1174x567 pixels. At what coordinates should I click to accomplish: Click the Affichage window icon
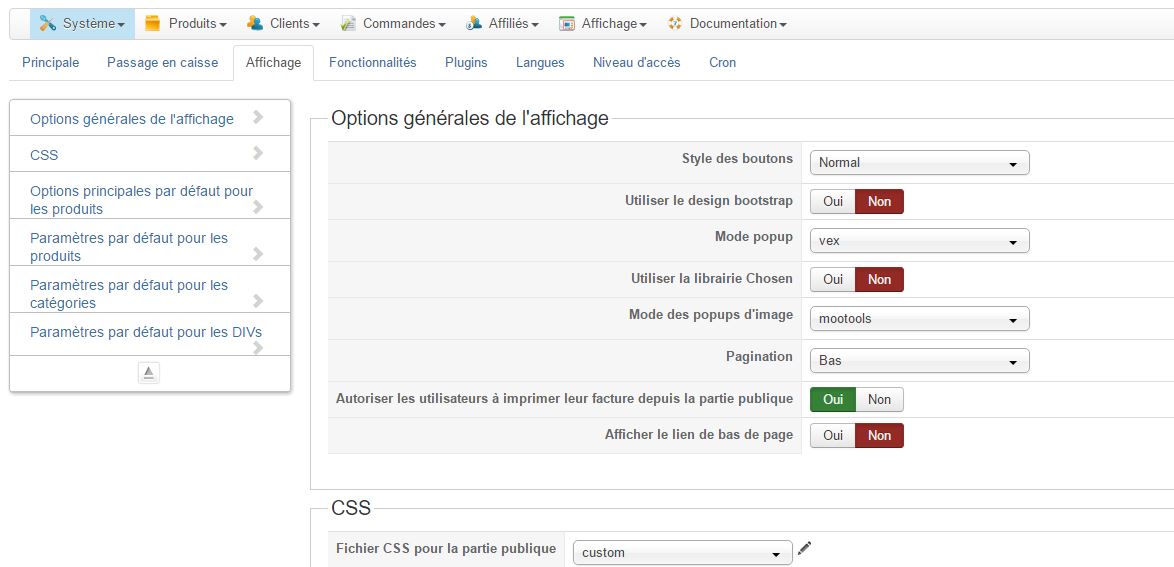pos(567,23)
